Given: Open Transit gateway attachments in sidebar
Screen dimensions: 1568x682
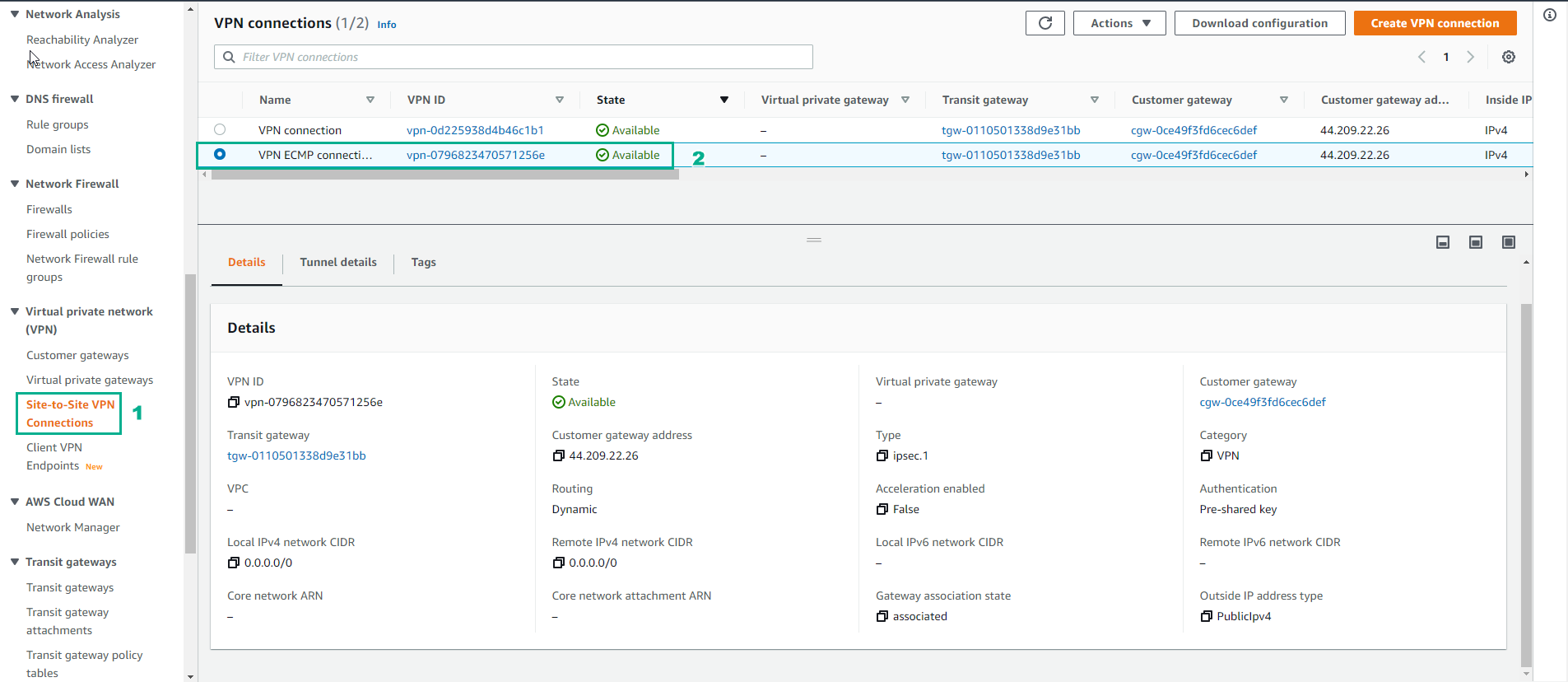Looking at the screenshot, I should (x=67, y=621).
